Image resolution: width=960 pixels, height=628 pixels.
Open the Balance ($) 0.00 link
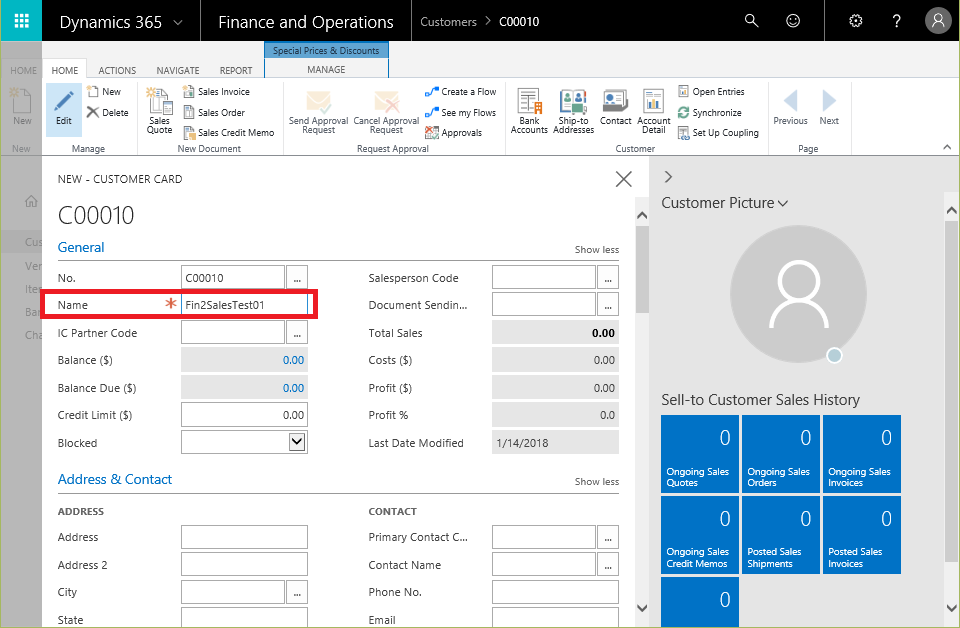(293, 361)
